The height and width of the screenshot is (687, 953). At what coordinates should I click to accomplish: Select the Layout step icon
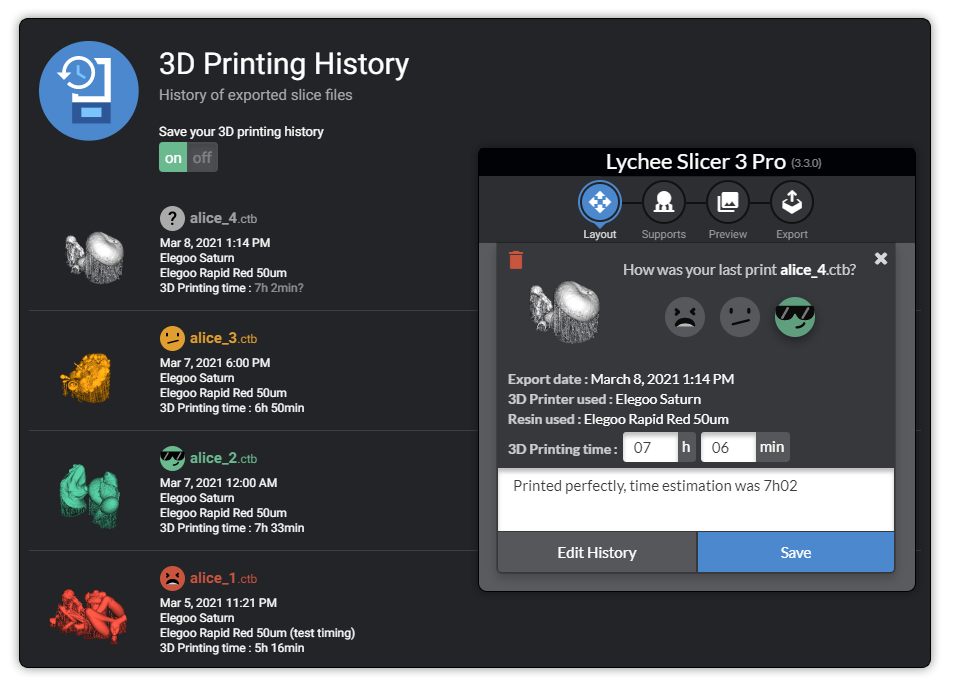click(599, 202)
